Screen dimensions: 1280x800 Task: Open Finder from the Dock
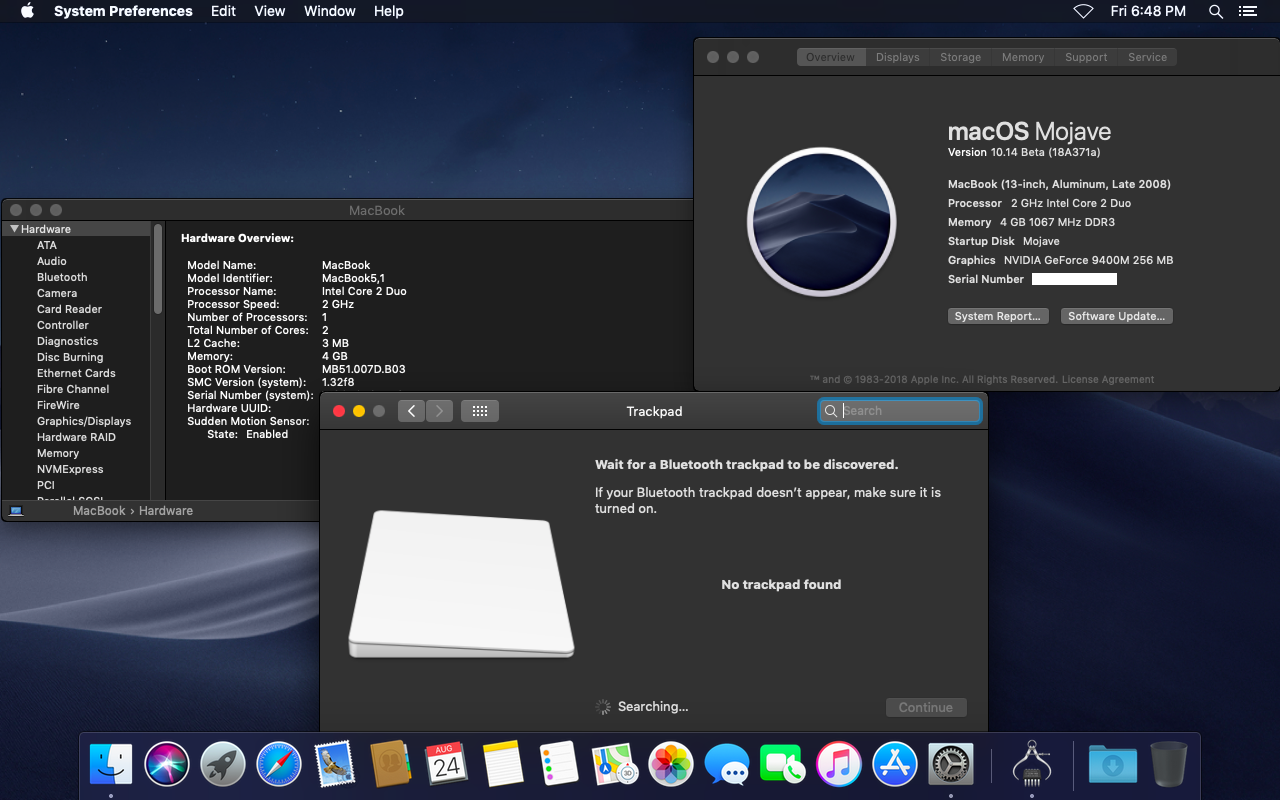tap(111, 765)
